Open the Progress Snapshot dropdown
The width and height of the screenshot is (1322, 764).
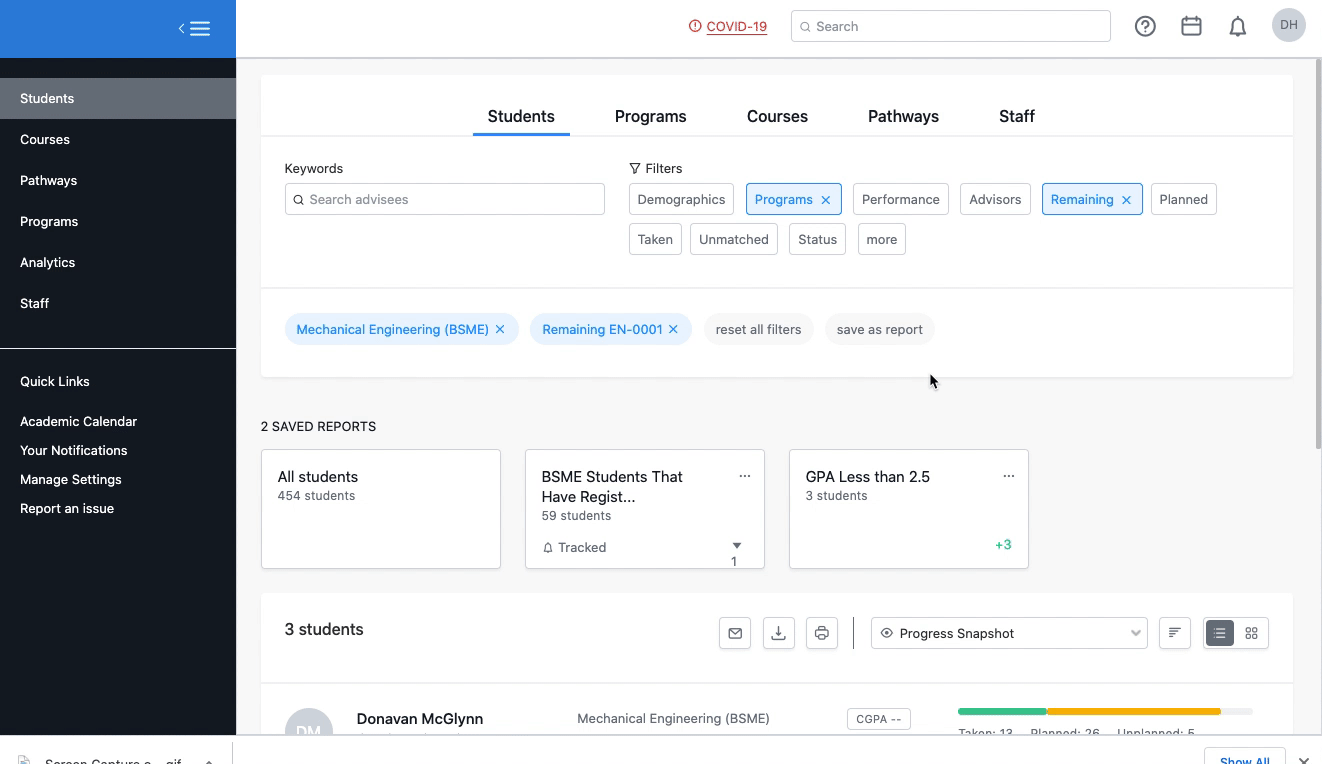coord(1009,633)
